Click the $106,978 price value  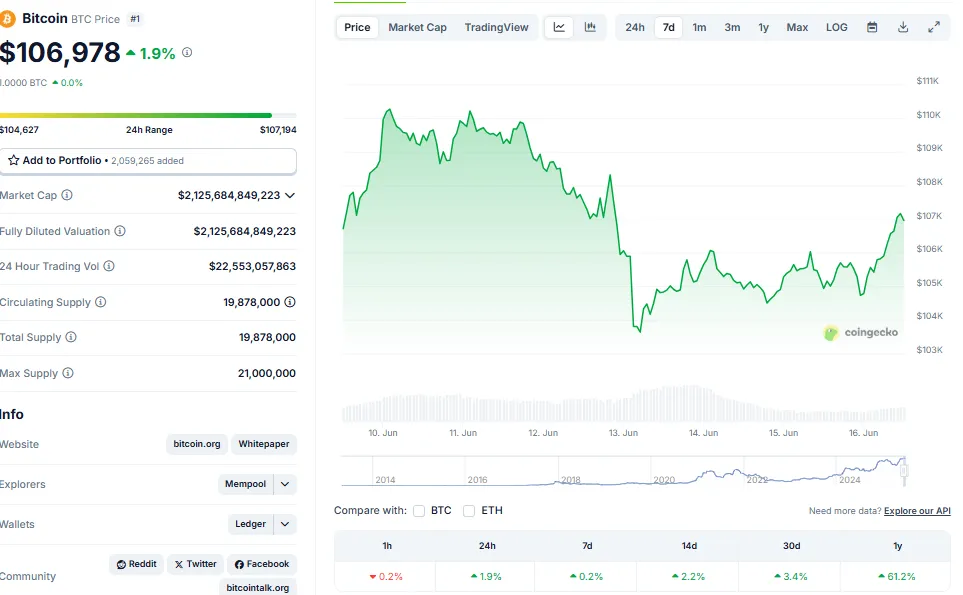(60, 53)
